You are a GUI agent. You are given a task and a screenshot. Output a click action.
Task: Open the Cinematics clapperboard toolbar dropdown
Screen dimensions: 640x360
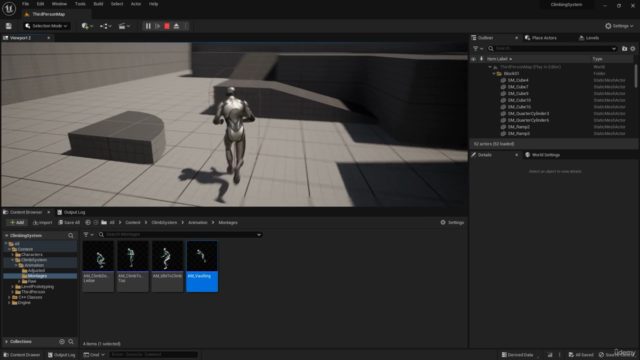(124, 26)
